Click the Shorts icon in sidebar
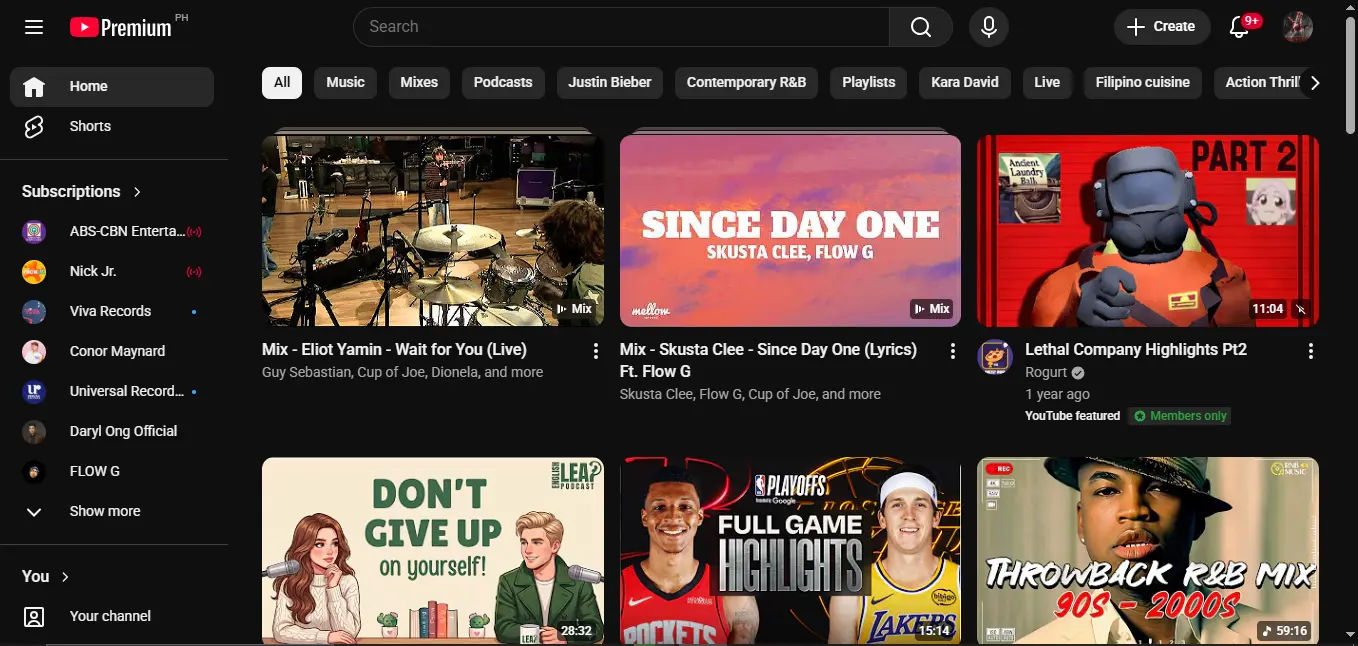This screenshot has height=646, width=1358. pos(34,127)
